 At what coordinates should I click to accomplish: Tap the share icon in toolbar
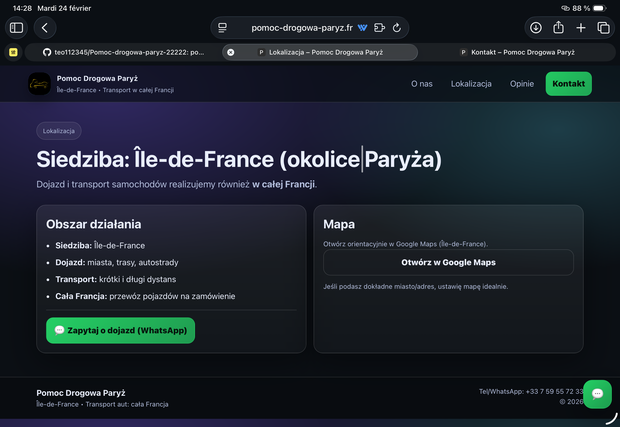click(x=559, y=28)
